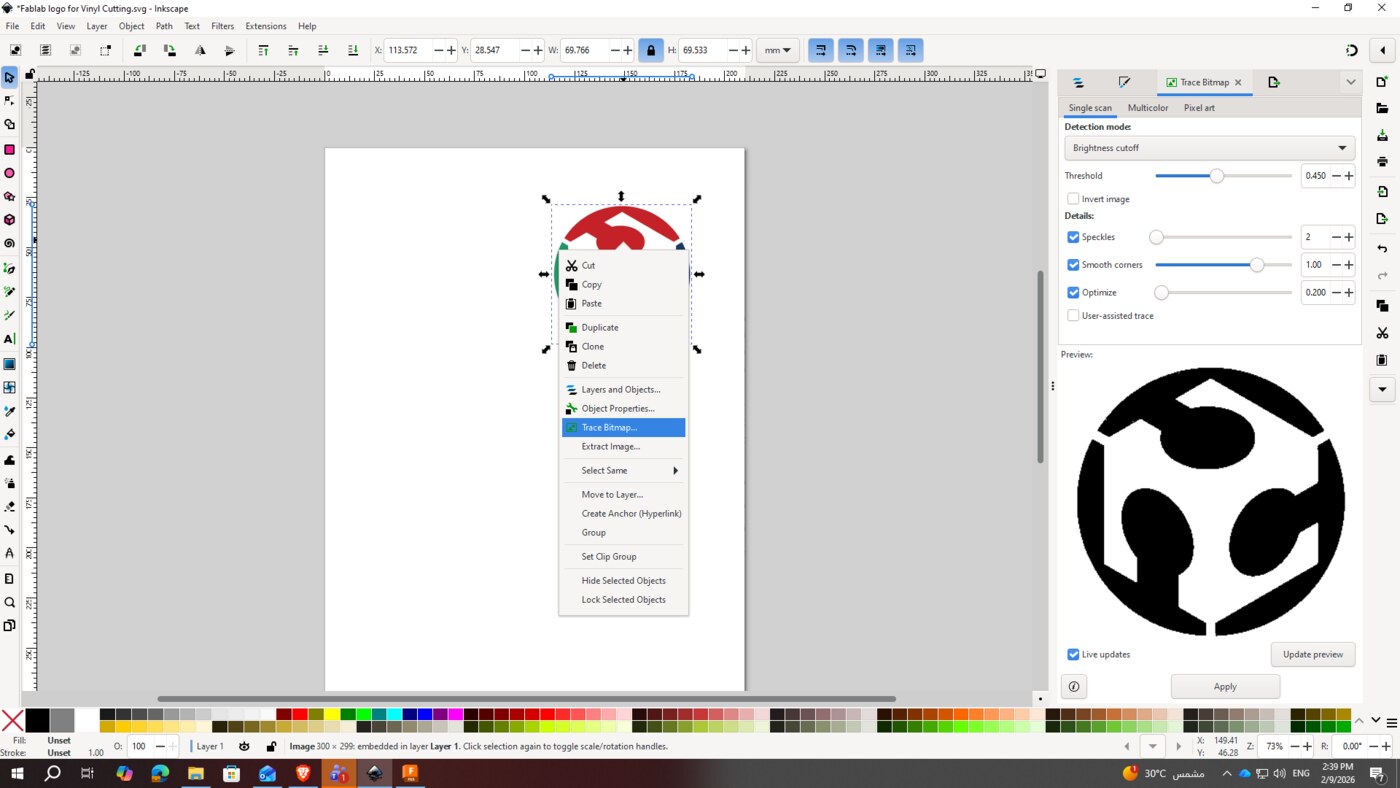Open the Extensions menu

pyautogui.click(x=266, y=26)
